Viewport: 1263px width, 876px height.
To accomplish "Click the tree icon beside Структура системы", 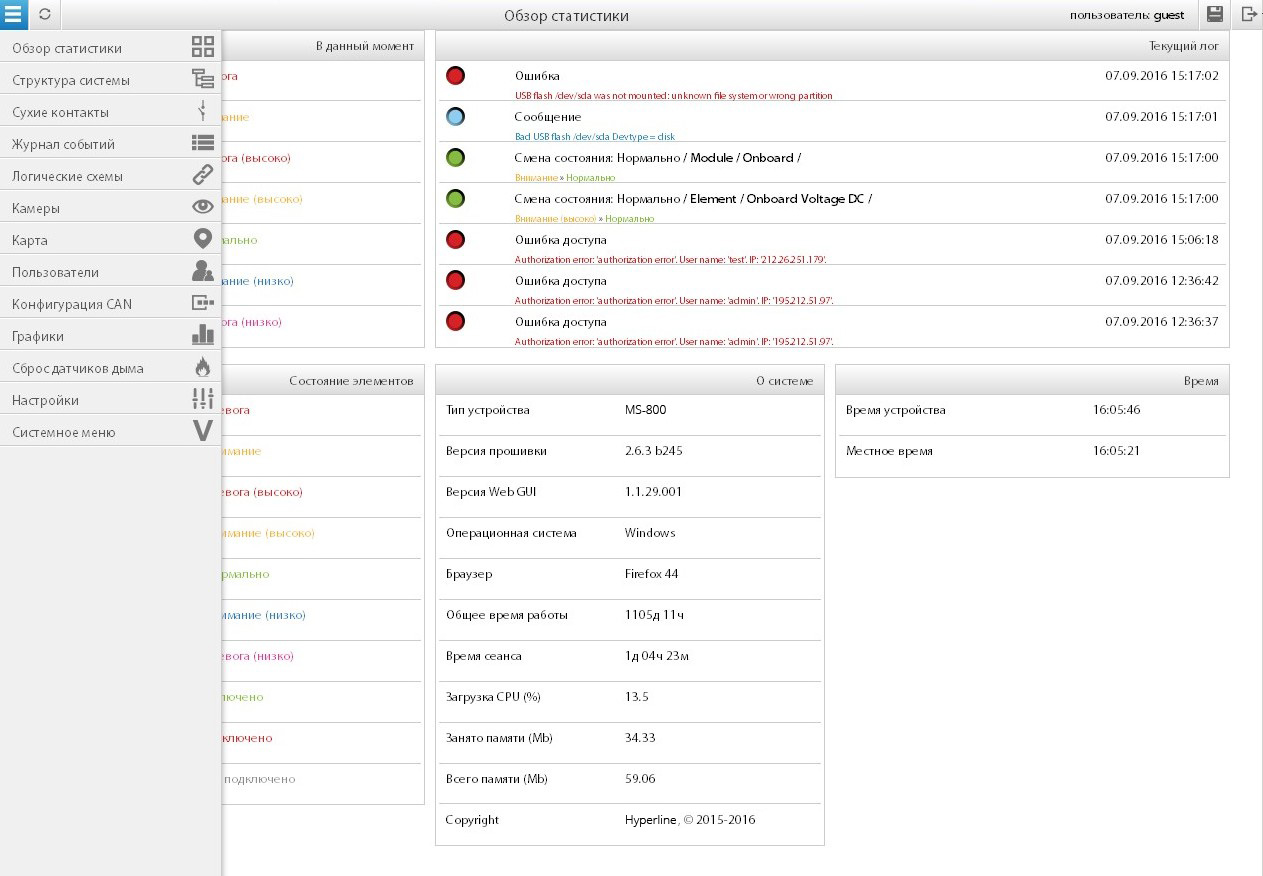I will point(203,79).
